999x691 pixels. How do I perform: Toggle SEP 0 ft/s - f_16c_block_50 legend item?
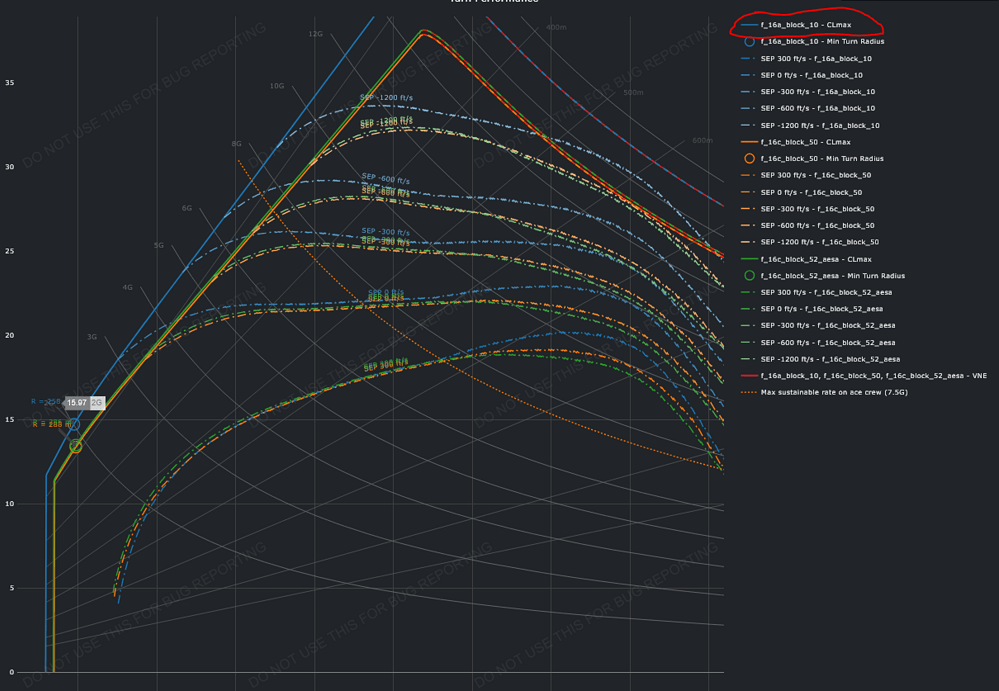pos(801,192)
